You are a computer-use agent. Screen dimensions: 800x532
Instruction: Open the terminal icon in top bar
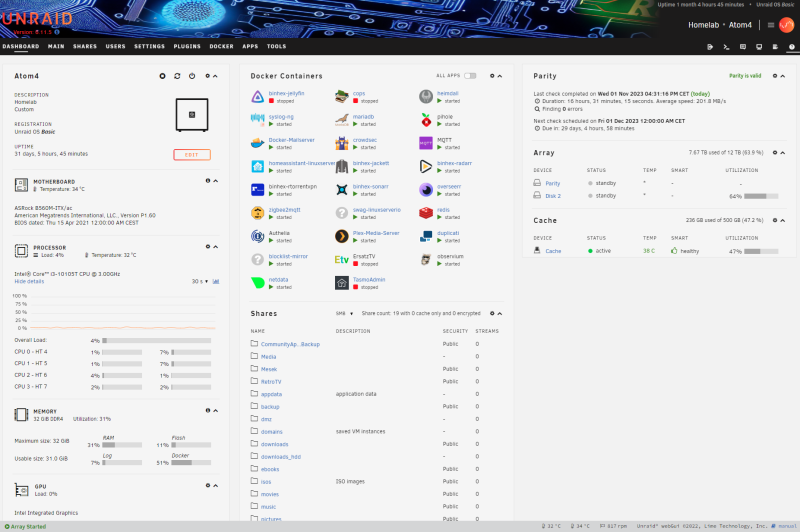pyautogui.click(x=727, y=46)
